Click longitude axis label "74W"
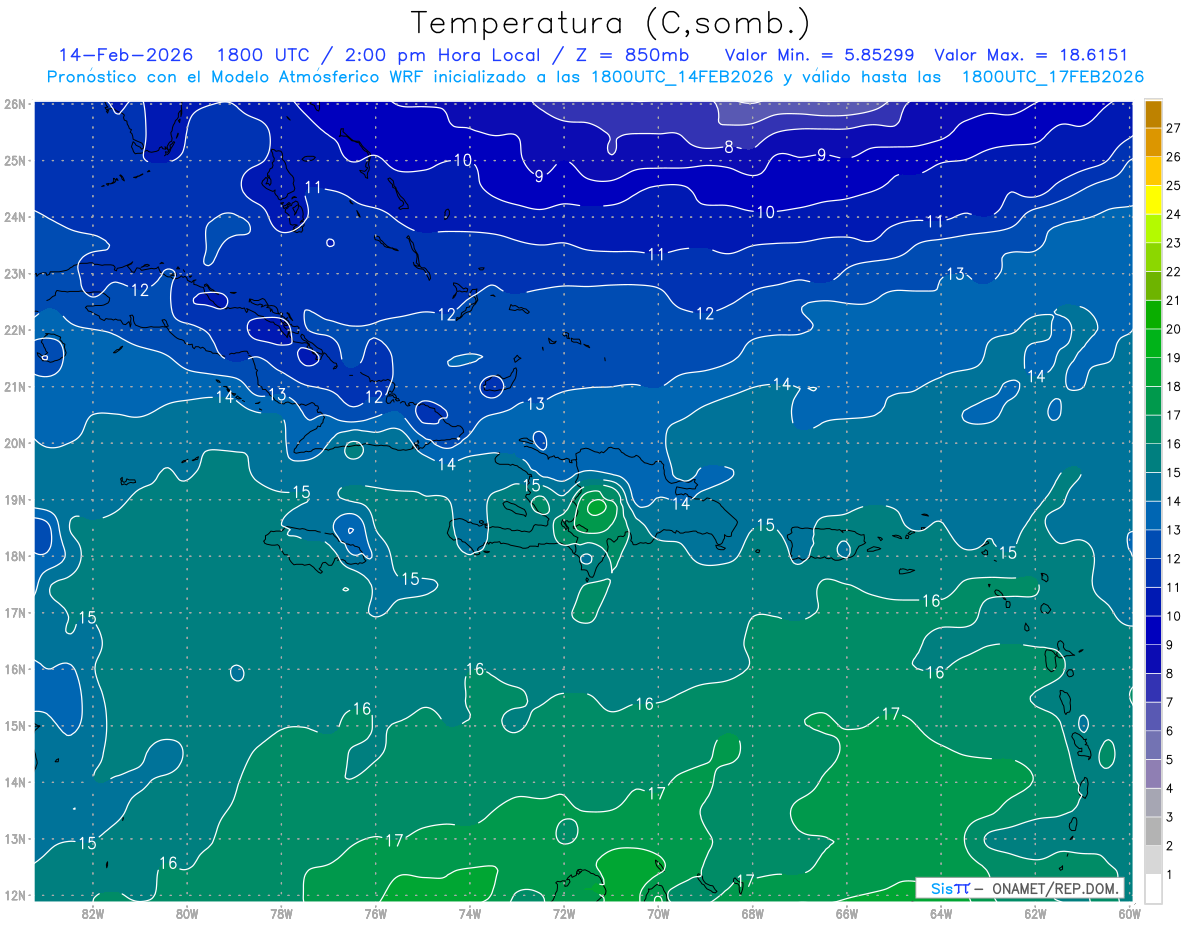Viewport: 1200px width, 927px height. coord(469,912)
